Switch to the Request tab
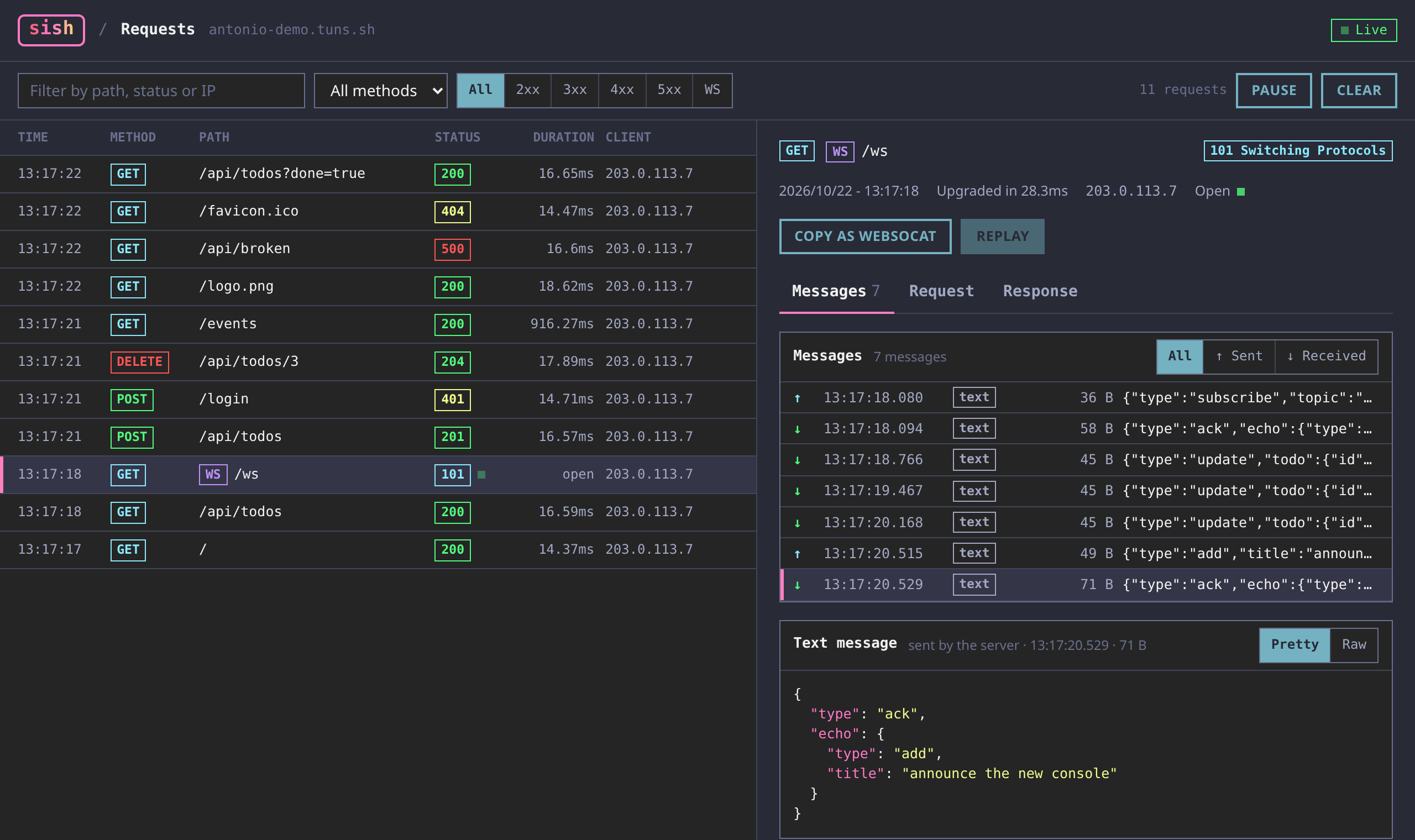Viewport: 1415px width, 840px height. point(941,291)
